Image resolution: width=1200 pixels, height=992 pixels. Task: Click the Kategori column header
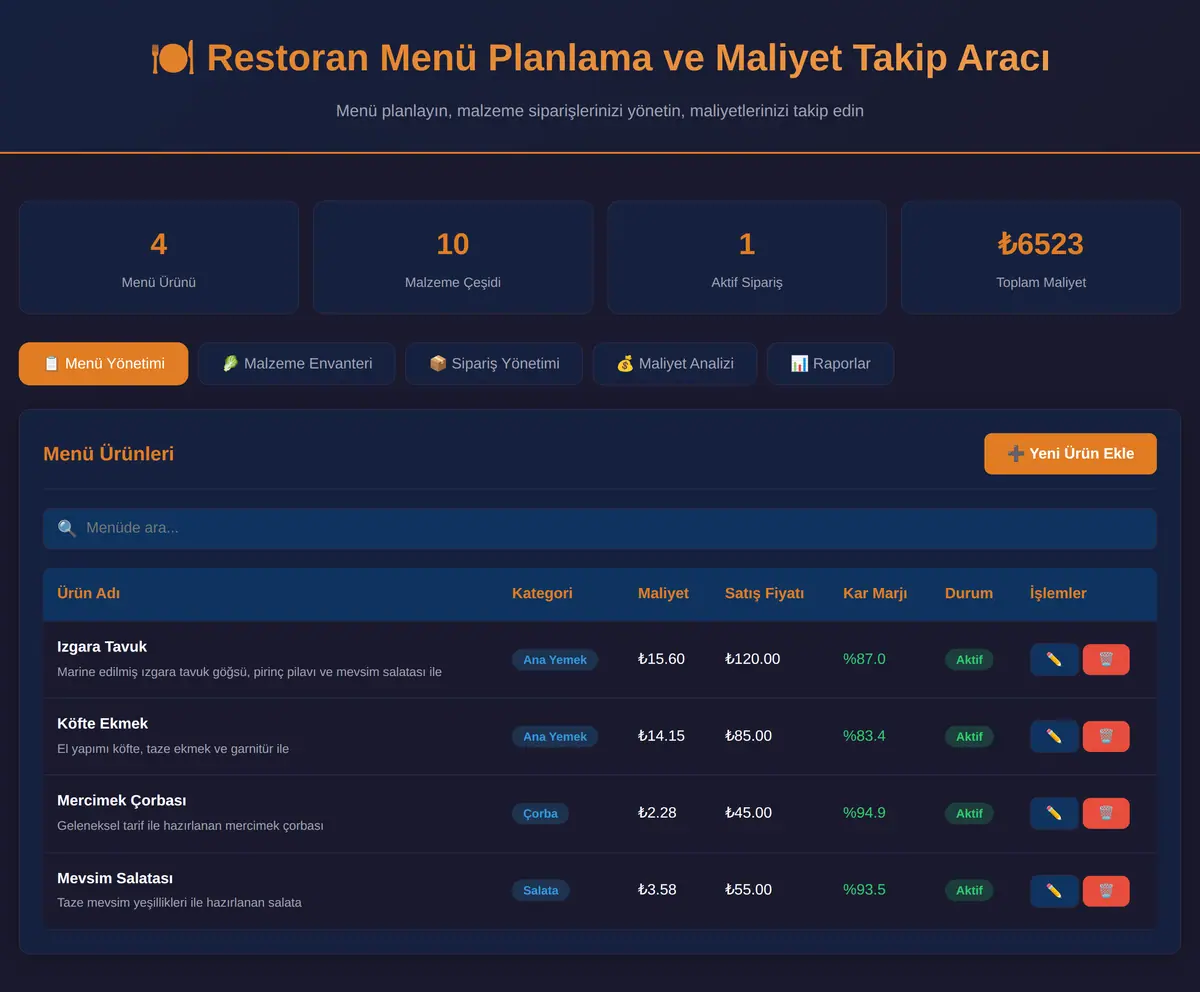pyautogui.click(x=542, y=593)
